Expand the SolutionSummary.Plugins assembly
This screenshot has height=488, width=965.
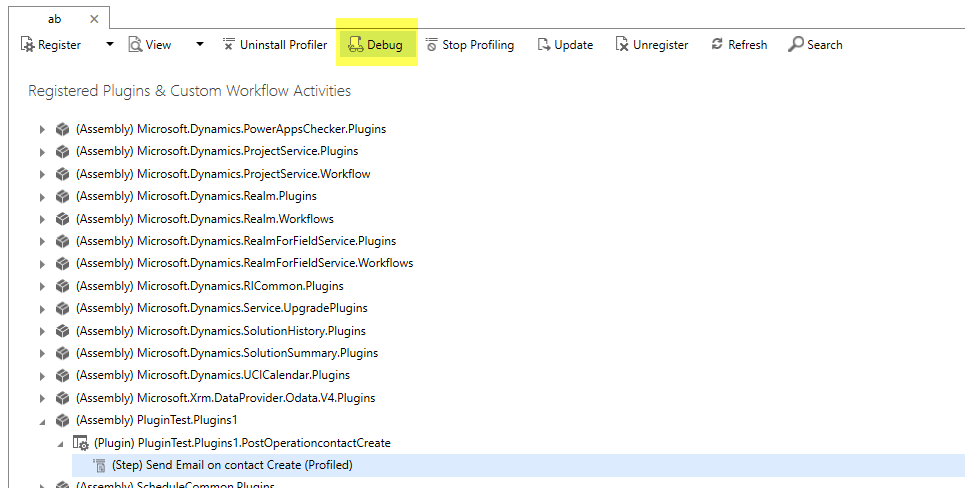pos(42,353)
